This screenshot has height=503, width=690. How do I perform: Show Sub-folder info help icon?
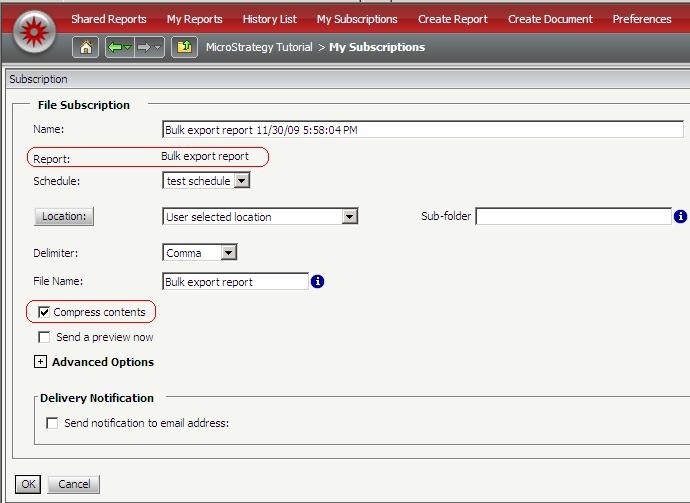coord(680,216)
